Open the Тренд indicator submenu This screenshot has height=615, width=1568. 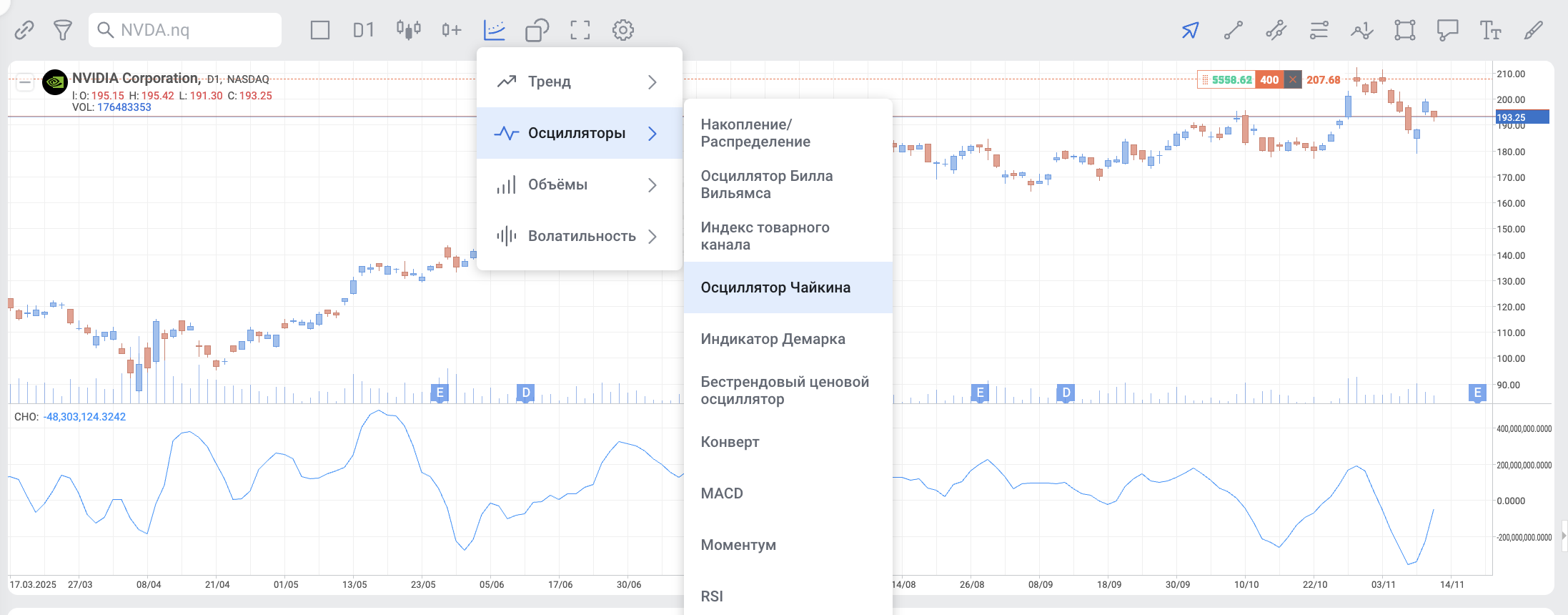(580, 82)
